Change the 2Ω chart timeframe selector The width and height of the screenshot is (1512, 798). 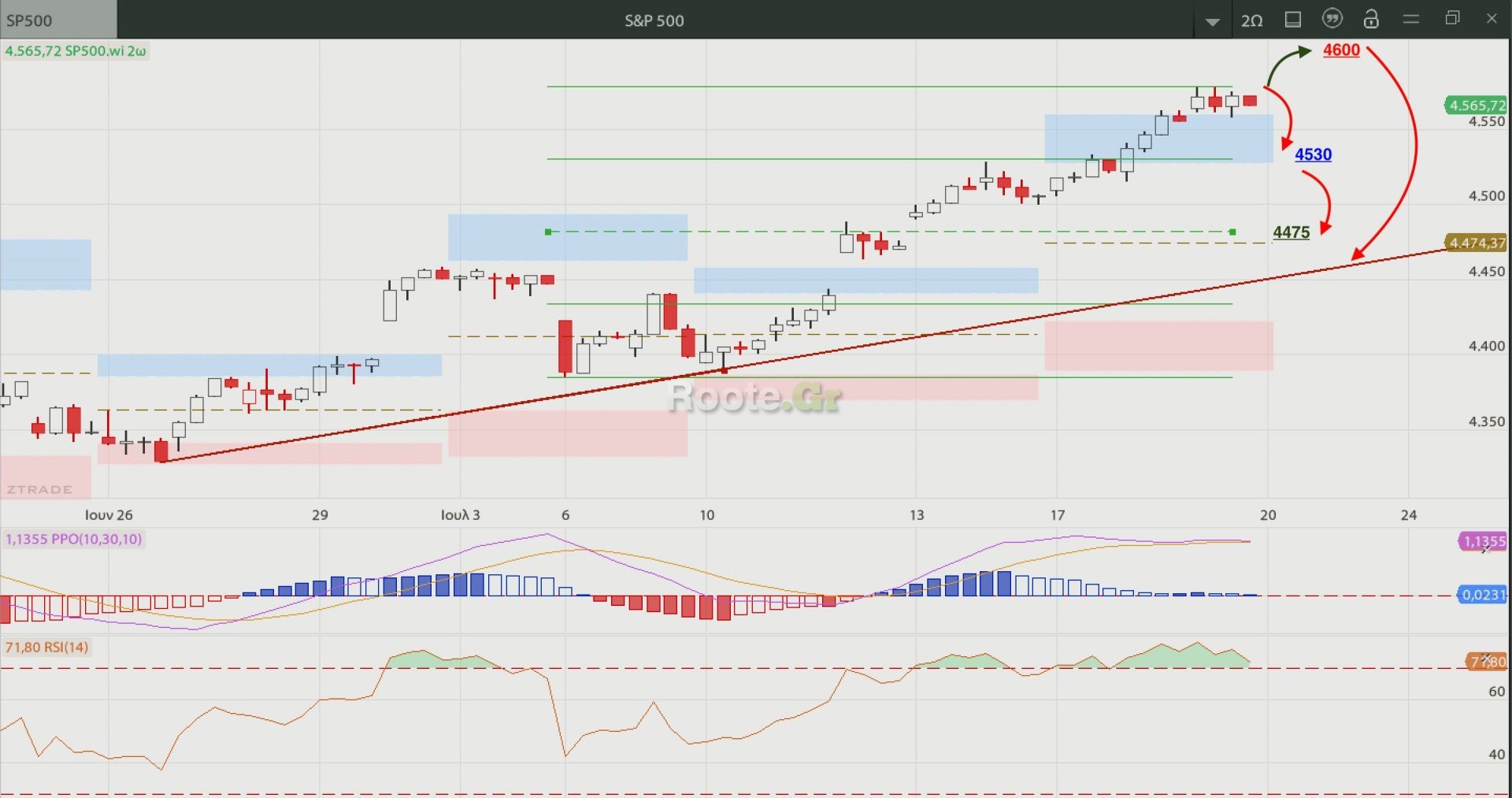tap(1251, 20)
